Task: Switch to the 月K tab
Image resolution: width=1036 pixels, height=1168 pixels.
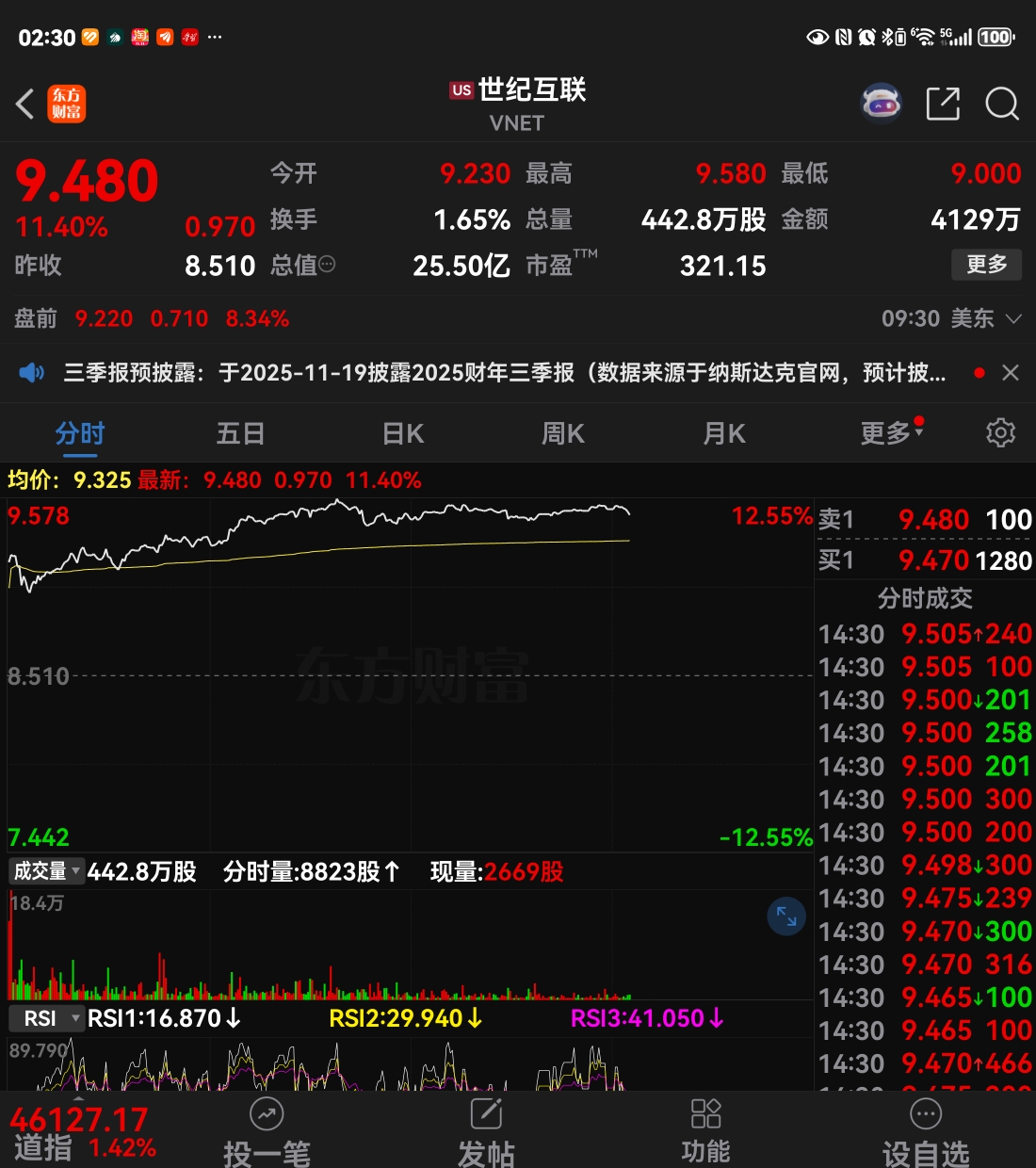Action: click(724, 433)
